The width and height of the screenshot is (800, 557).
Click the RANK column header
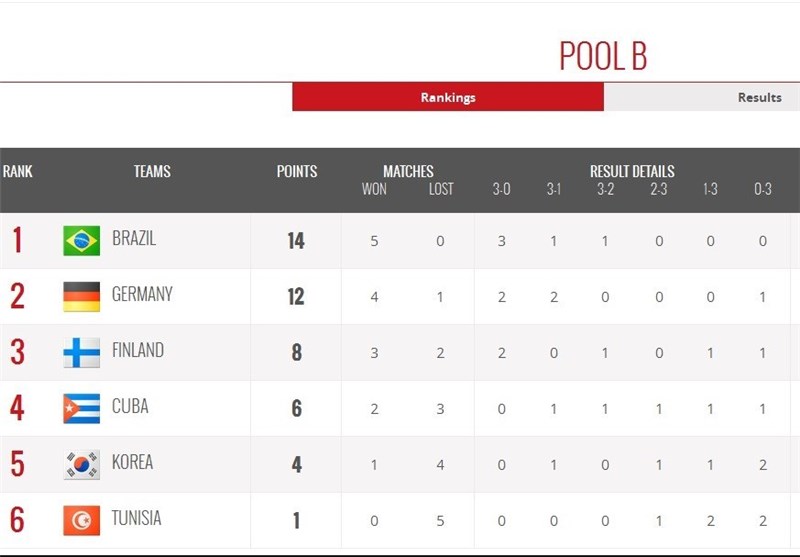tap(17, 171)
